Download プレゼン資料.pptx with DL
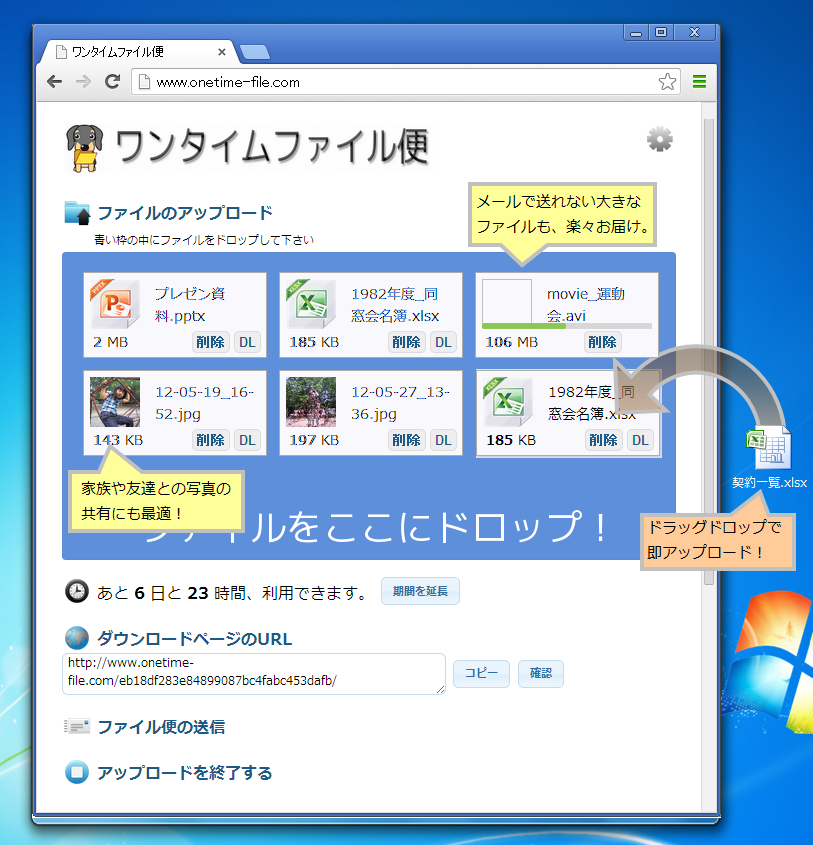This screenshot has height=845, width=813. pyautogui.click(x=247, y=342)
